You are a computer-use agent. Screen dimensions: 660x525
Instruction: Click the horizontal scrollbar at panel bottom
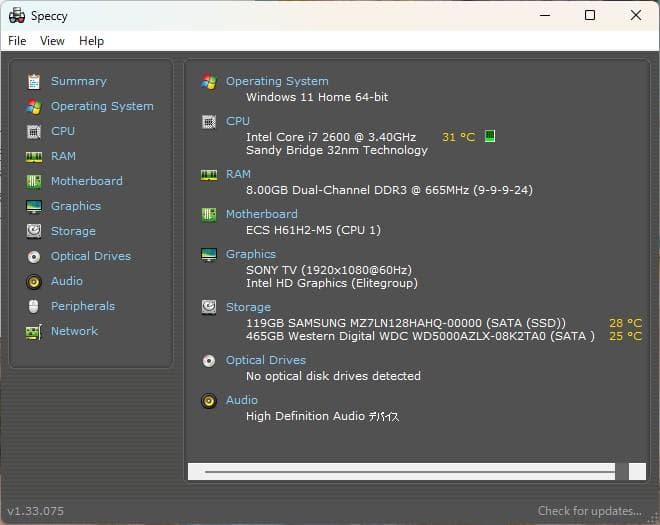pyautogui.click(x=417, y=472)
